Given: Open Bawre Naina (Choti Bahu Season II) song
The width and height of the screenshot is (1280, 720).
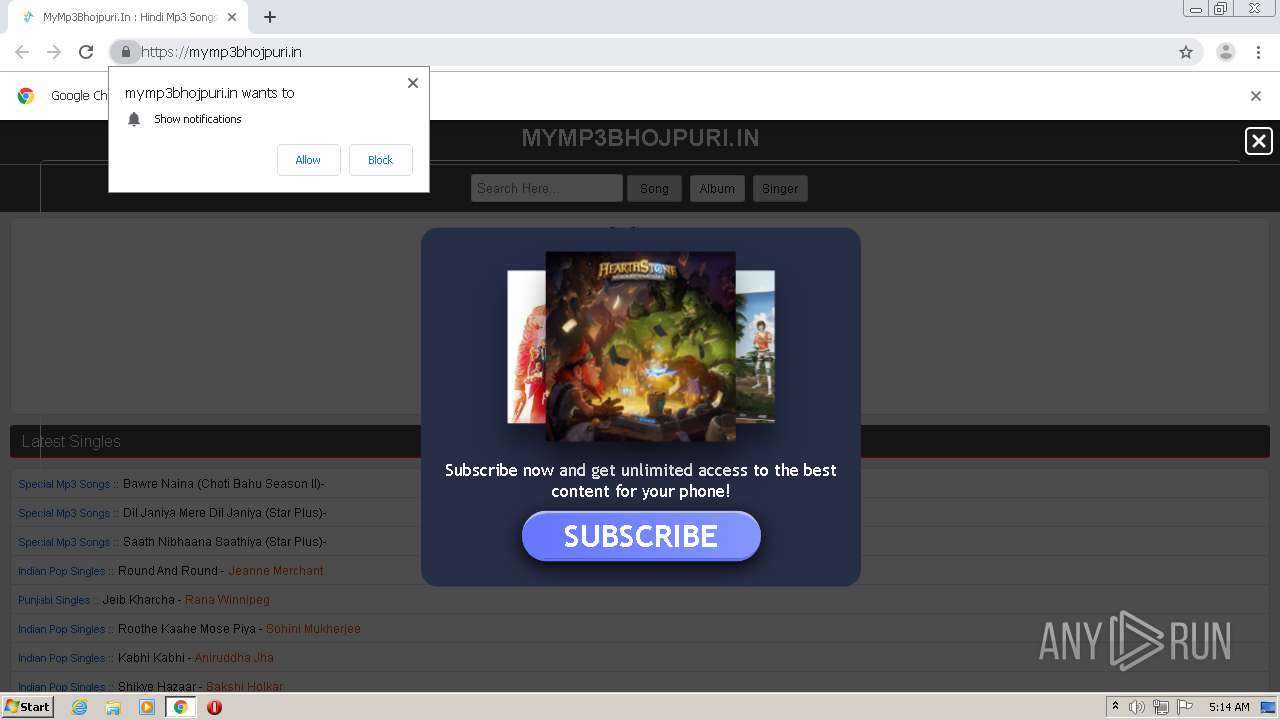Looking at the screenshot, I should click(x=223, y=484).
